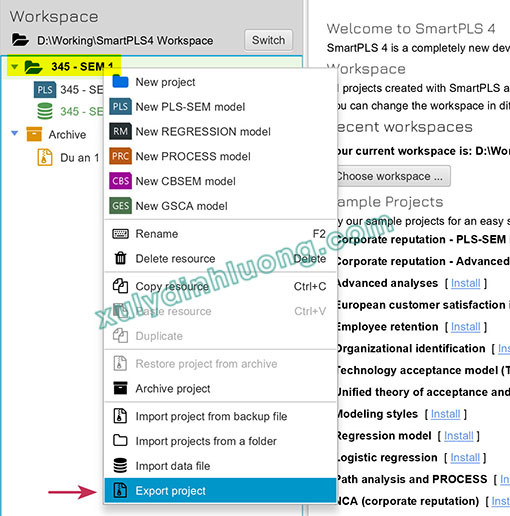The height and width of the screenshot is (516, 510).
Task: Click the folder outline icon for Import projects
Action: [120, 441]
